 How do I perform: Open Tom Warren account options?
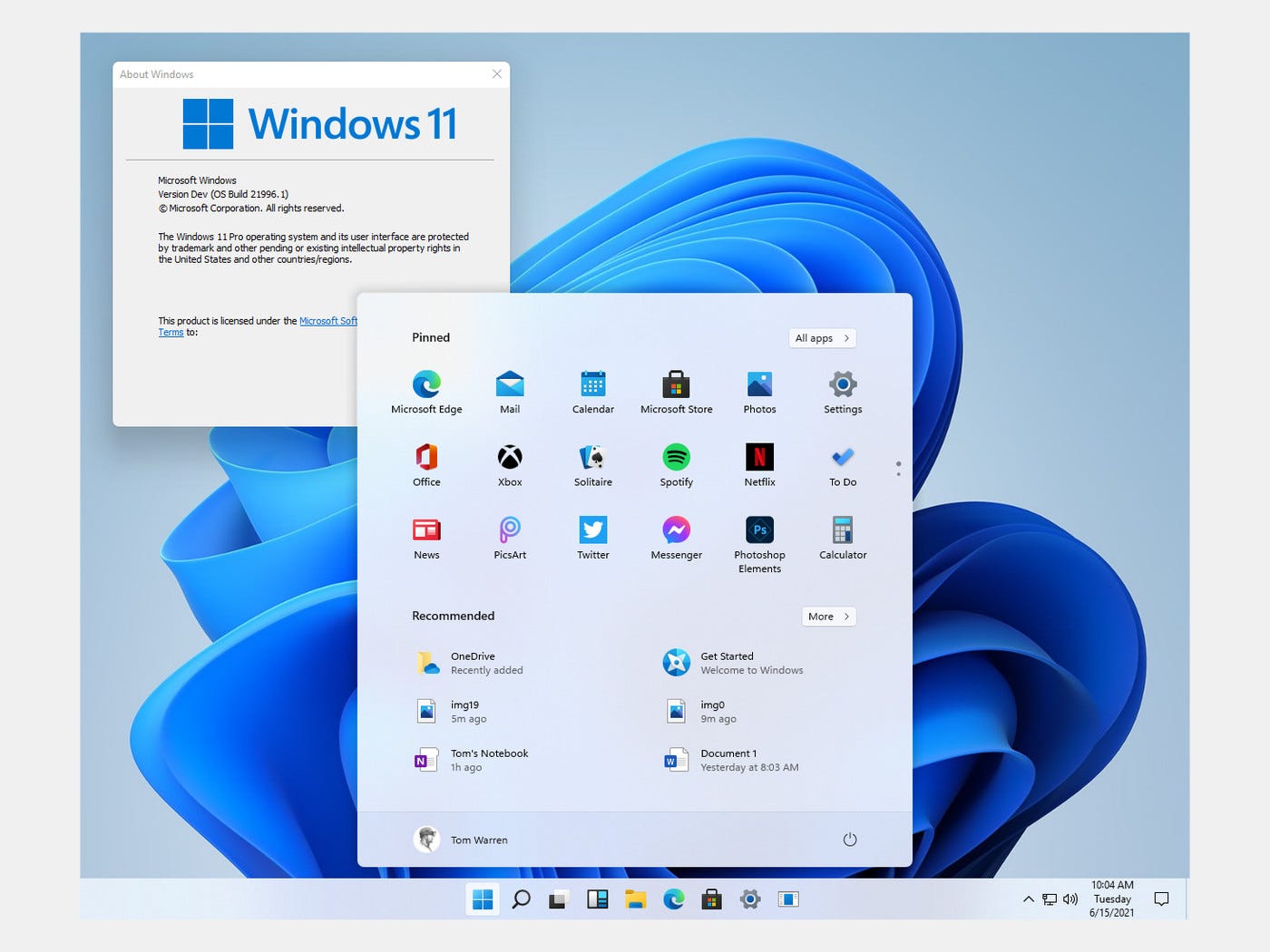pos(462,839)
